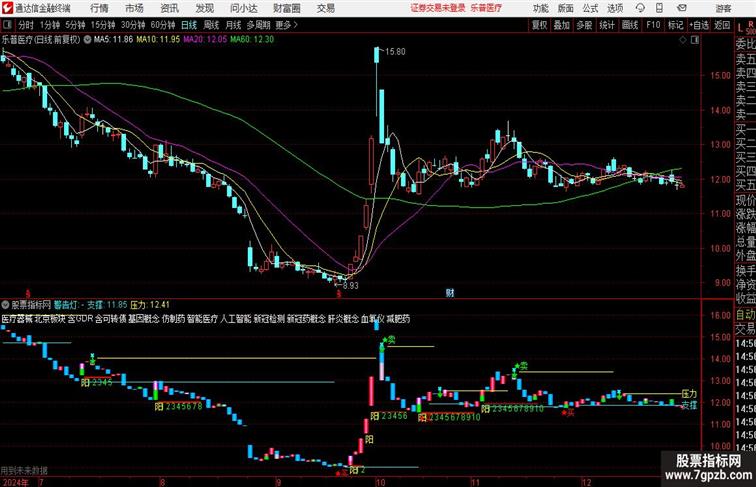Switch to the 1分钟 period tab
Viewport: 756px width, 487px height.
(x=50, y=25)
